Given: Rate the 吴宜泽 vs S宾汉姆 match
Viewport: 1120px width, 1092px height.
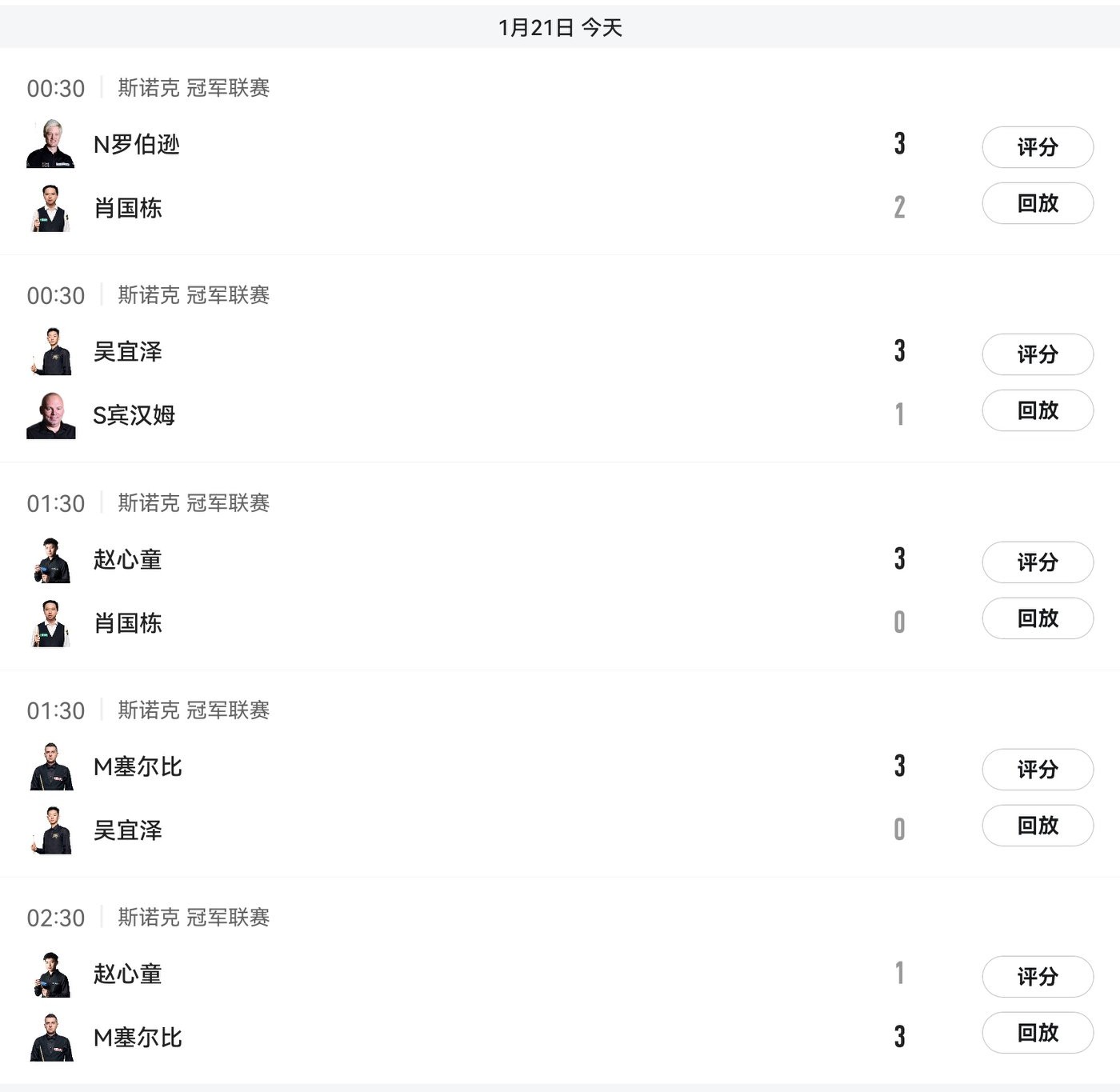Looking at the screenshot, I should pyautogui.click(x=1037, y=354).
